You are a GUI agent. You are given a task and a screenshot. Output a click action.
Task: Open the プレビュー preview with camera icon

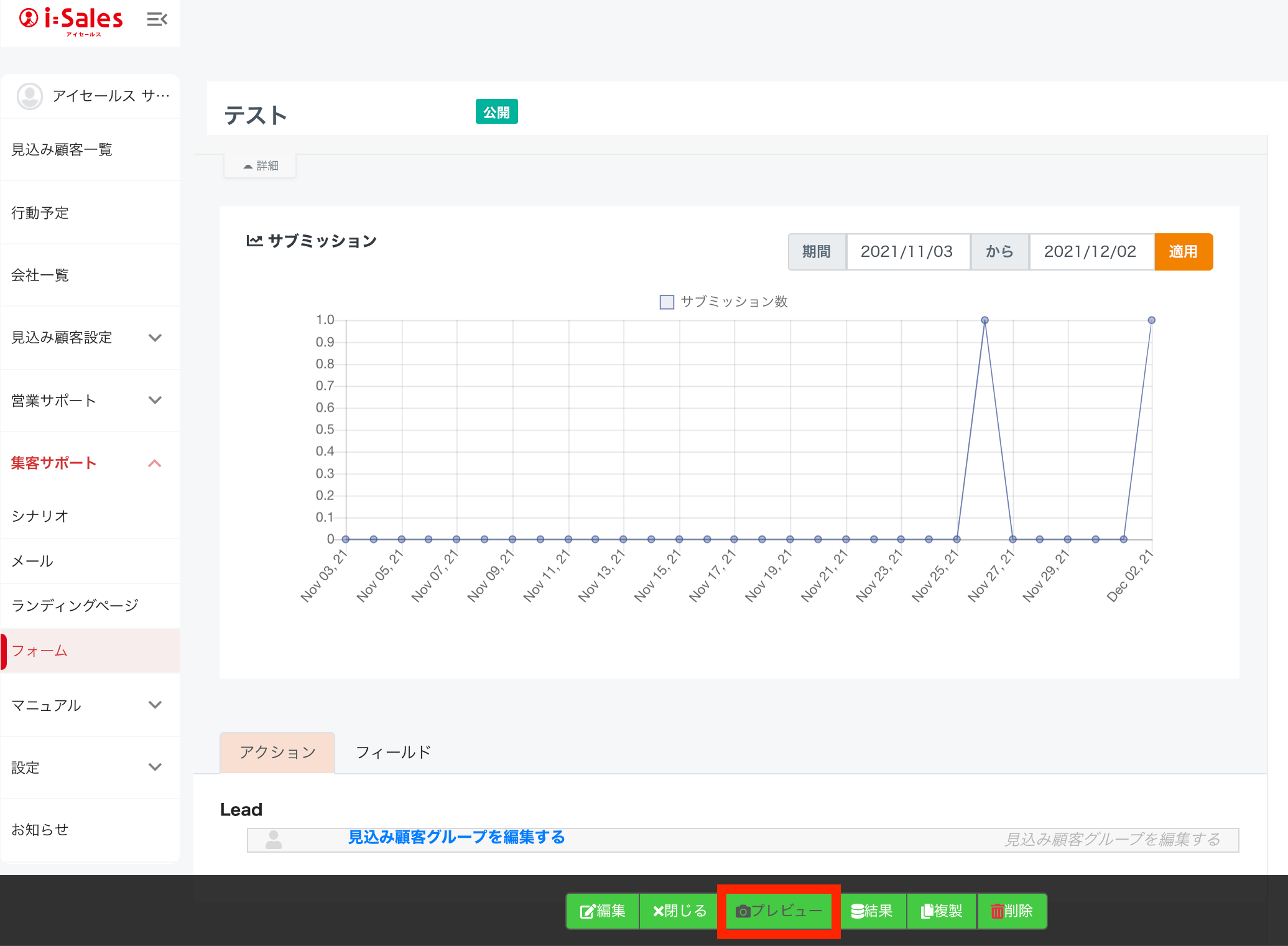(779, 911)
